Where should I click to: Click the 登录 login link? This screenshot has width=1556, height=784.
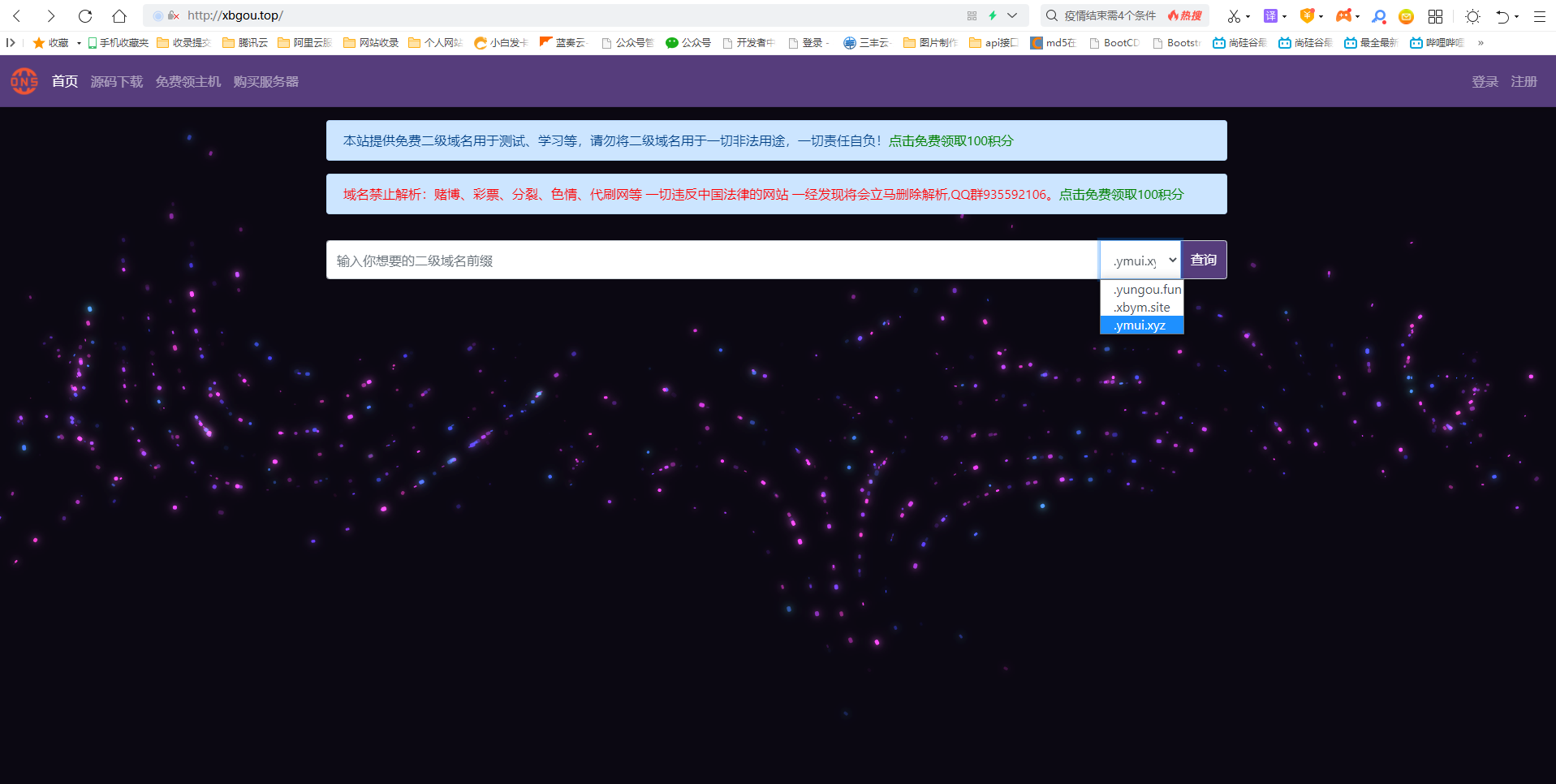coord(1485,81)
